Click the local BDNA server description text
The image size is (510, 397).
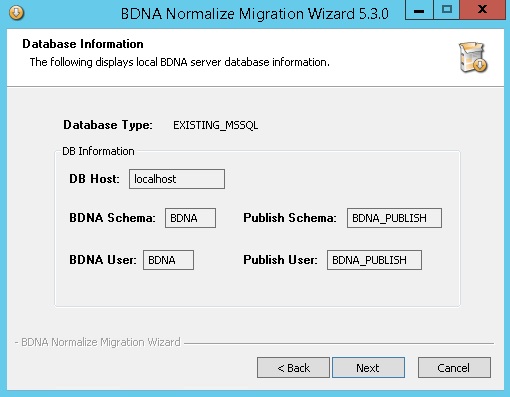pos(180,62)
